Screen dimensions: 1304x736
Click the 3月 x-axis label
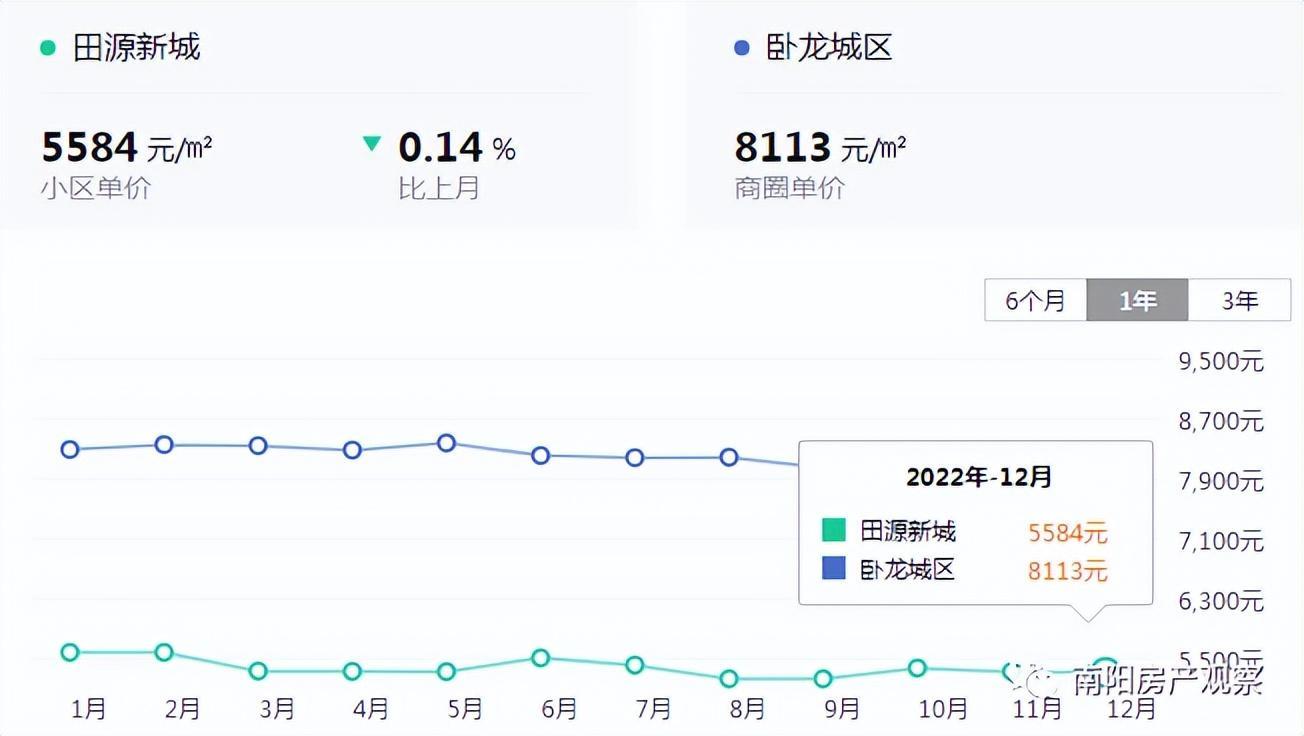277,709
